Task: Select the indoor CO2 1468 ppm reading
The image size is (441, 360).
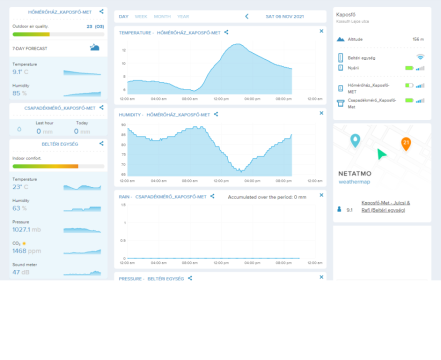Action: pos(27,251)
